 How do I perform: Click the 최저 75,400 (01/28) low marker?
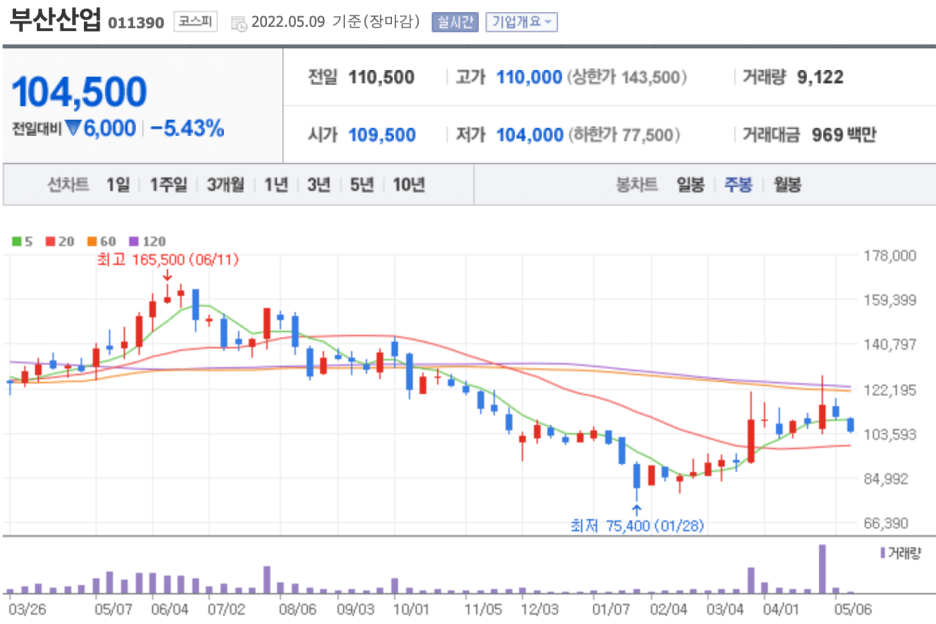[x=637, y=525]
